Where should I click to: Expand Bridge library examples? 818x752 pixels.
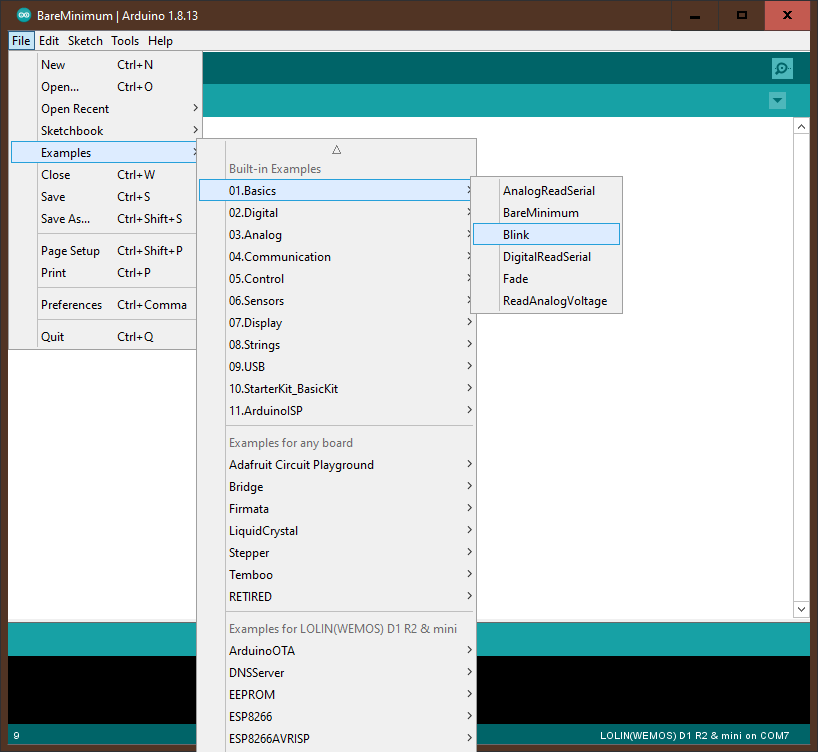pyautogui.click(x=336, y=487)
